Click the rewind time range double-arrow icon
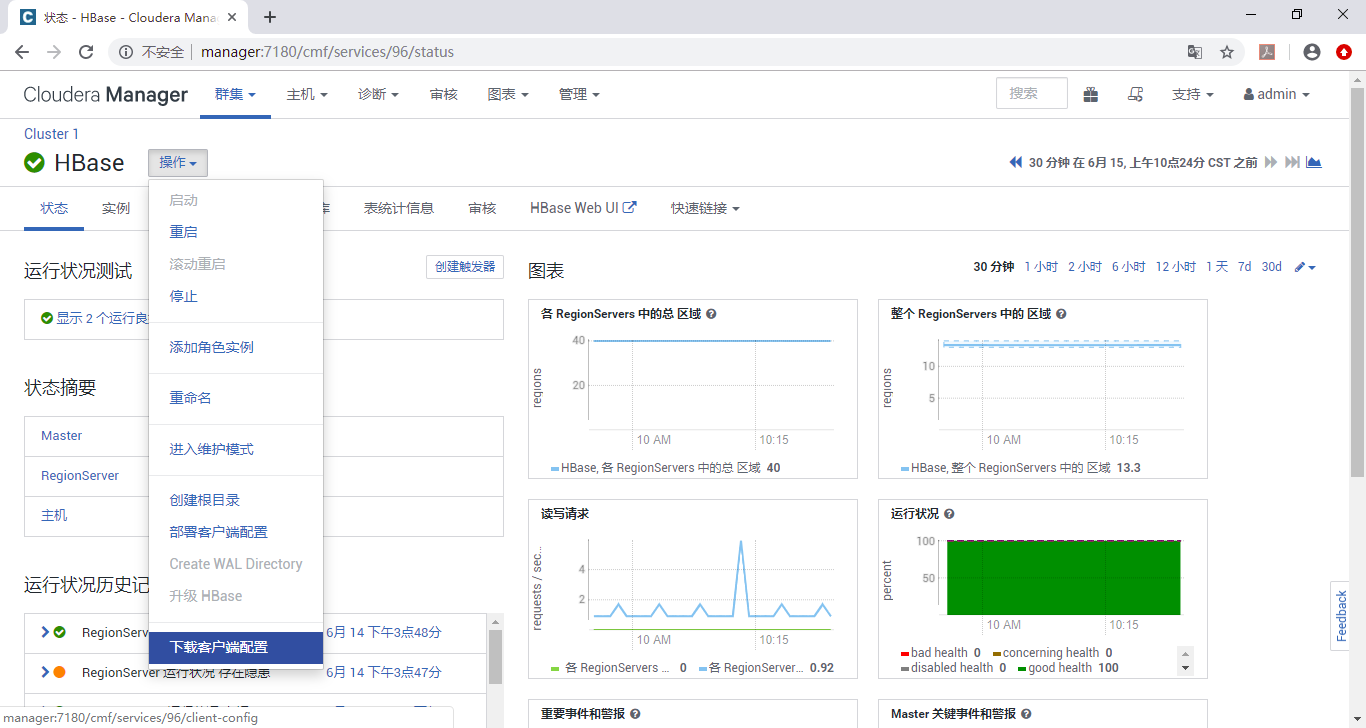The width and height of the screenshot is (1366, 728). 1016,162
